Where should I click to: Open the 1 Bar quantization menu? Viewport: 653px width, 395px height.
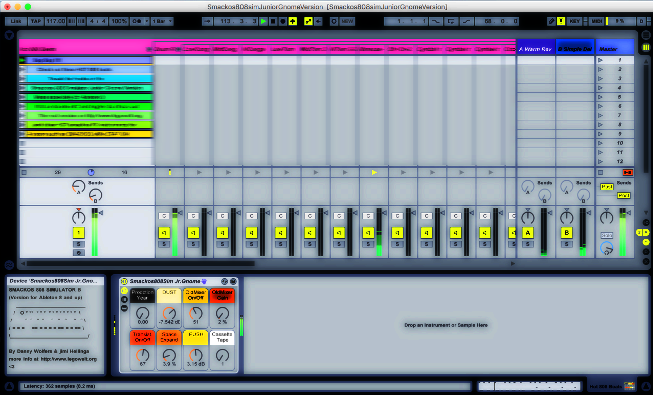pos(162,21)
